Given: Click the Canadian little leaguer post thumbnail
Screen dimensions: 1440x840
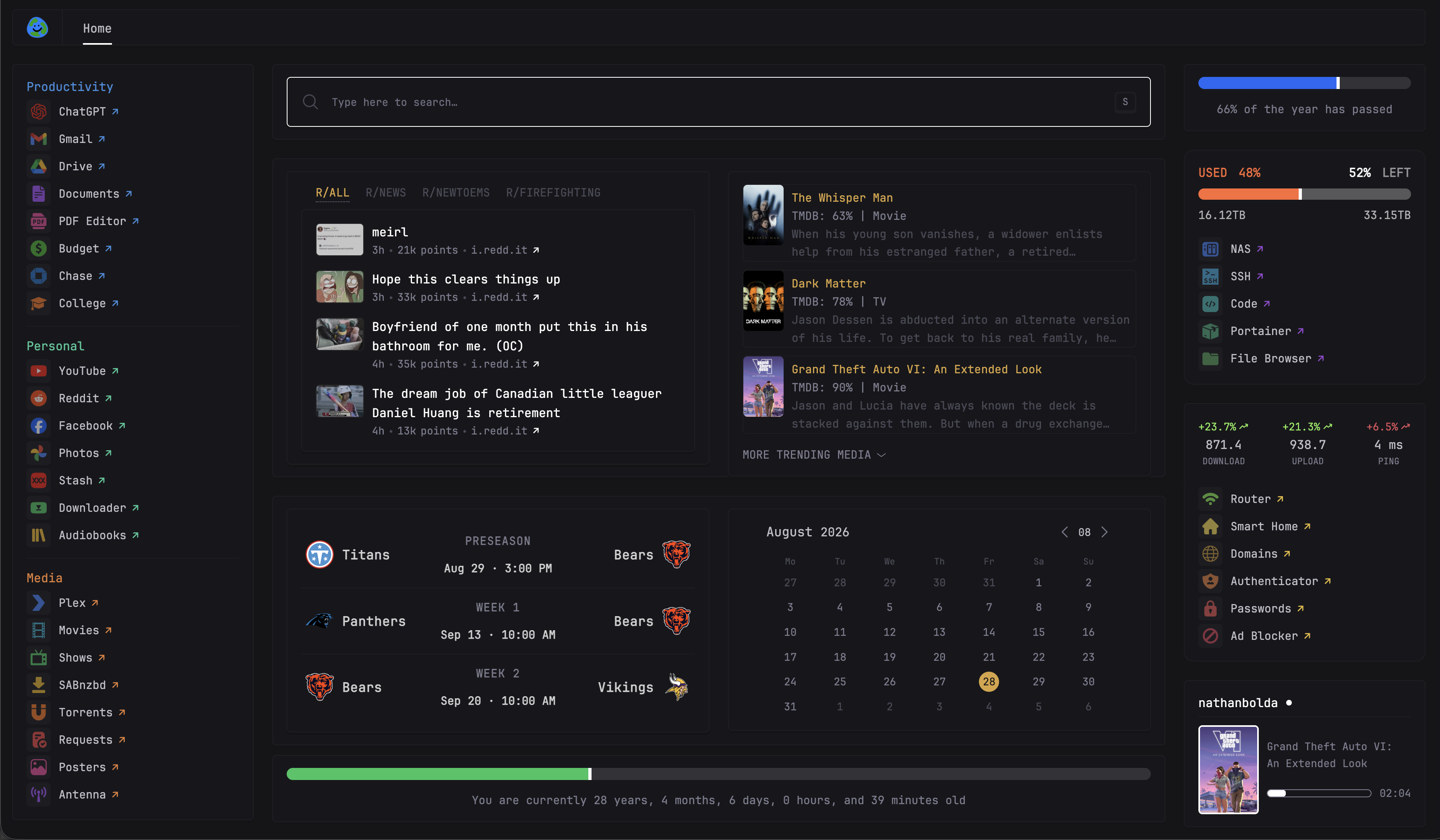Looking at the screenshot, I should (x=339, y=401).
